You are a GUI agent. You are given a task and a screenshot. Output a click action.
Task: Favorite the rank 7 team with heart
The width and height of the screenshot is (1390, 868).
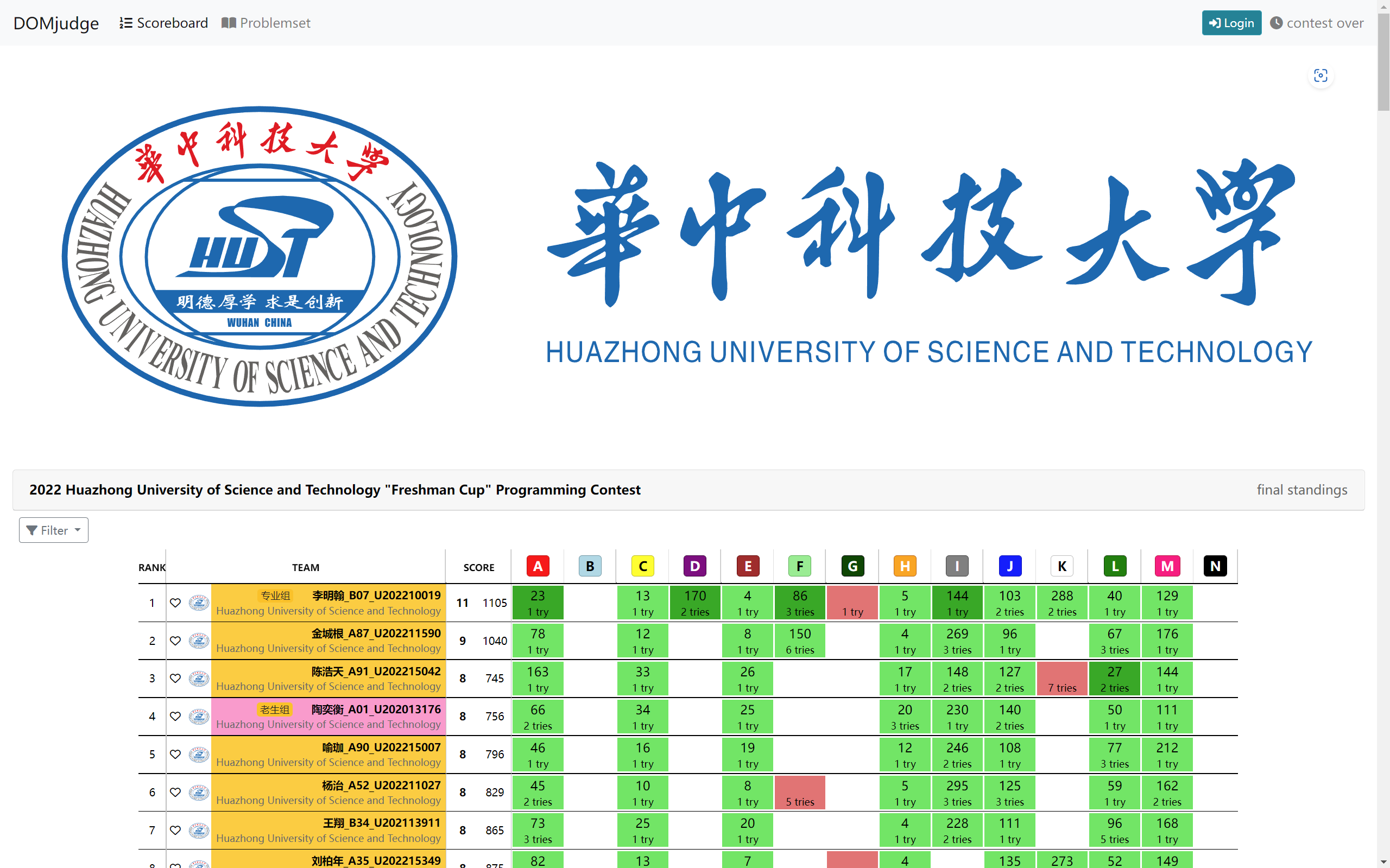coord(175,830)
